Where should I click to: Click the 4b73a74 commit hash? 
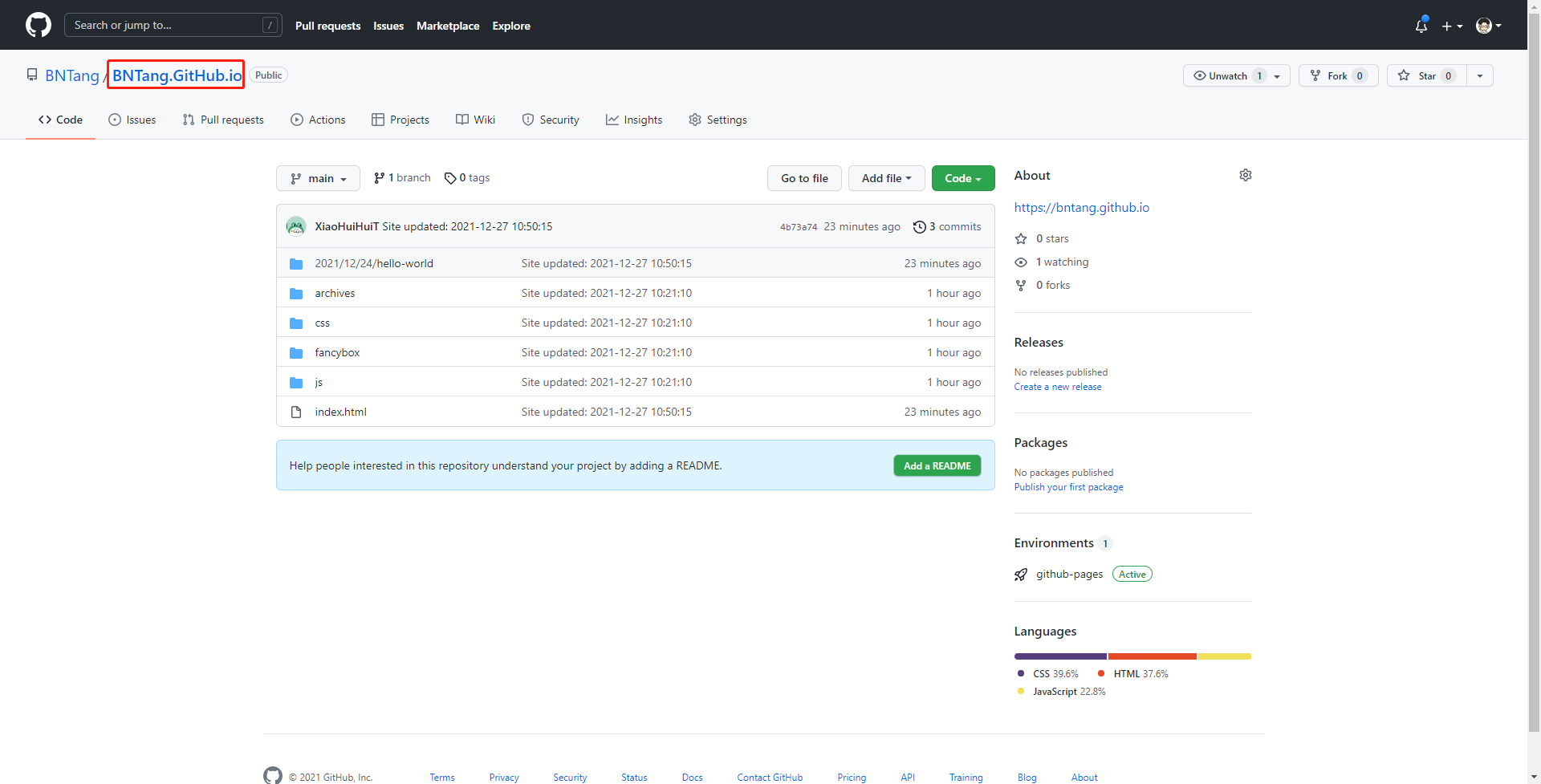pyautogui.click(x=799, y=227)
